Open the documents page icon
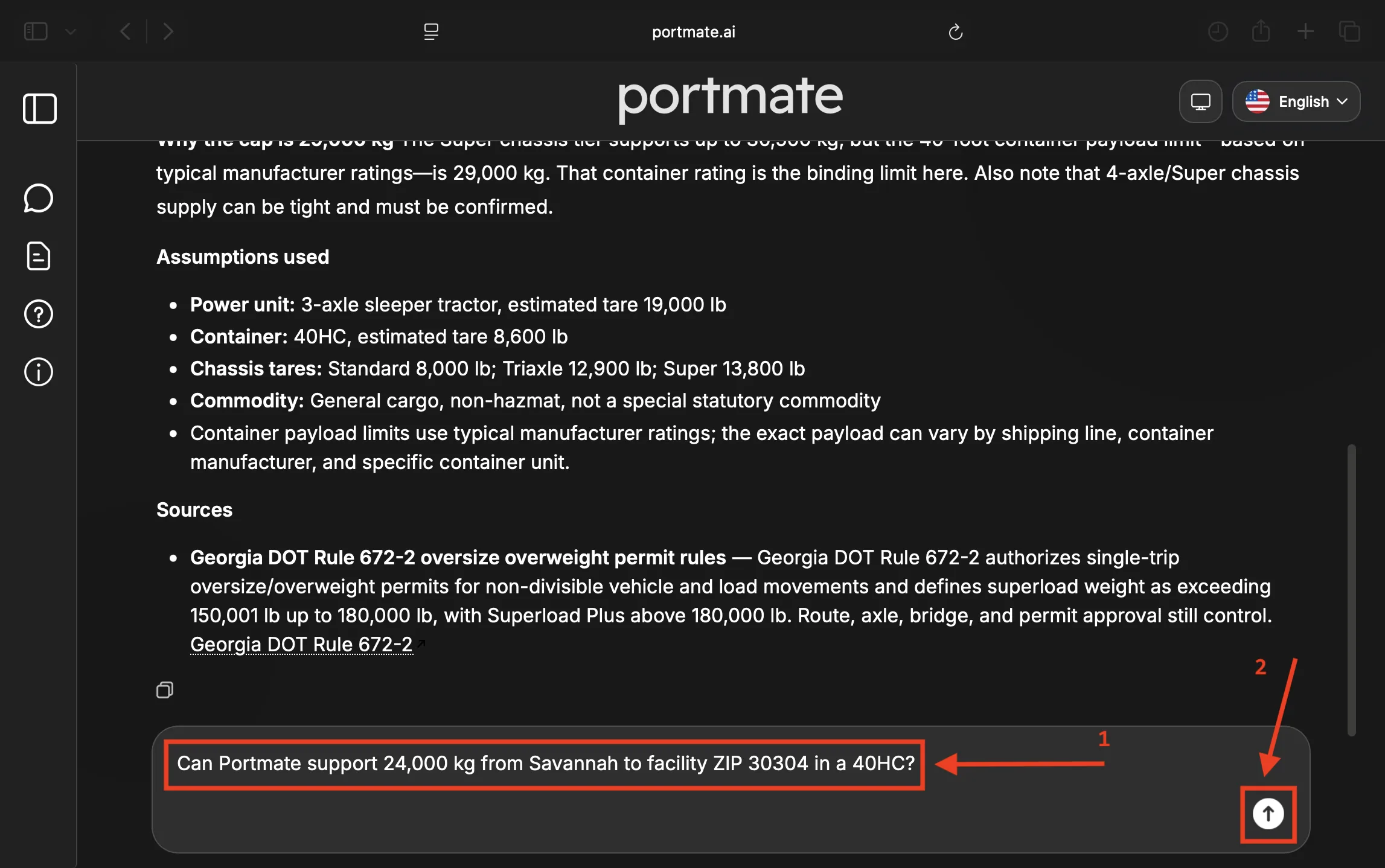 click(x=39, y=256)
